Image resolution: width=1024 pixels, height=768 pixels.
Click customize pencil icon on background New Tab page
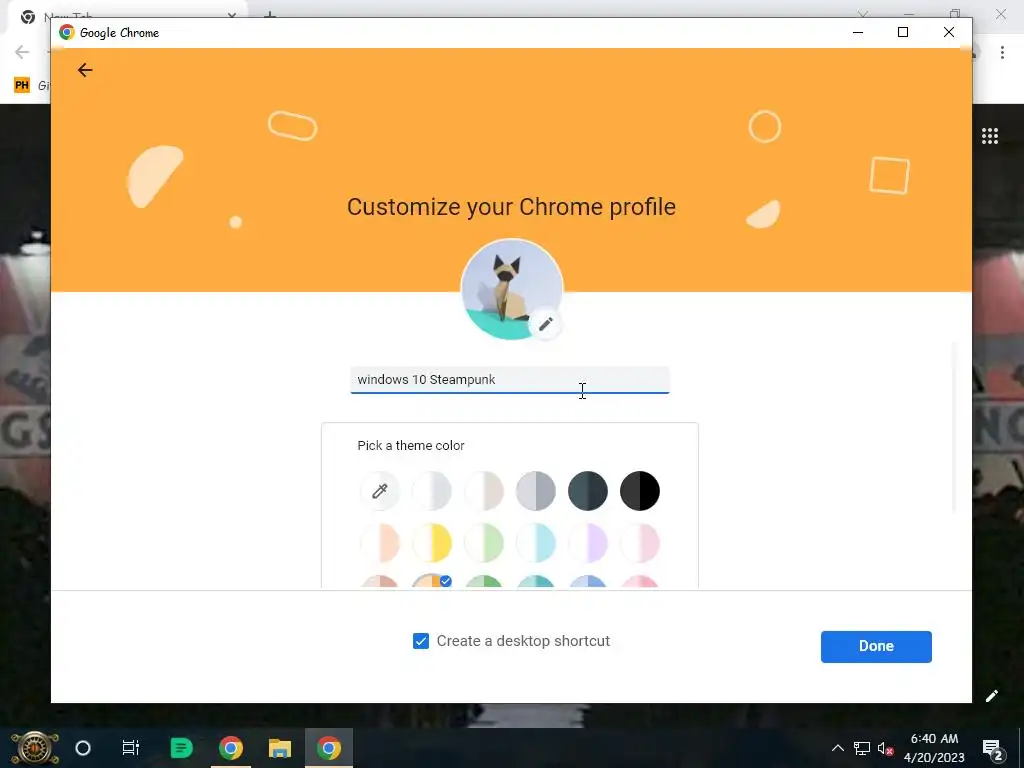tap(991, 696)
